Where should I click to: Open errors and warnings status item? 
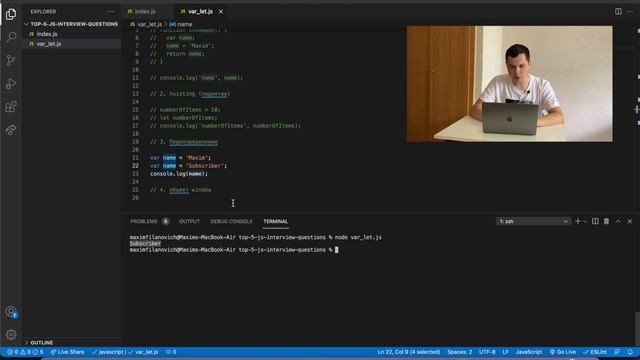coord(25,352)
